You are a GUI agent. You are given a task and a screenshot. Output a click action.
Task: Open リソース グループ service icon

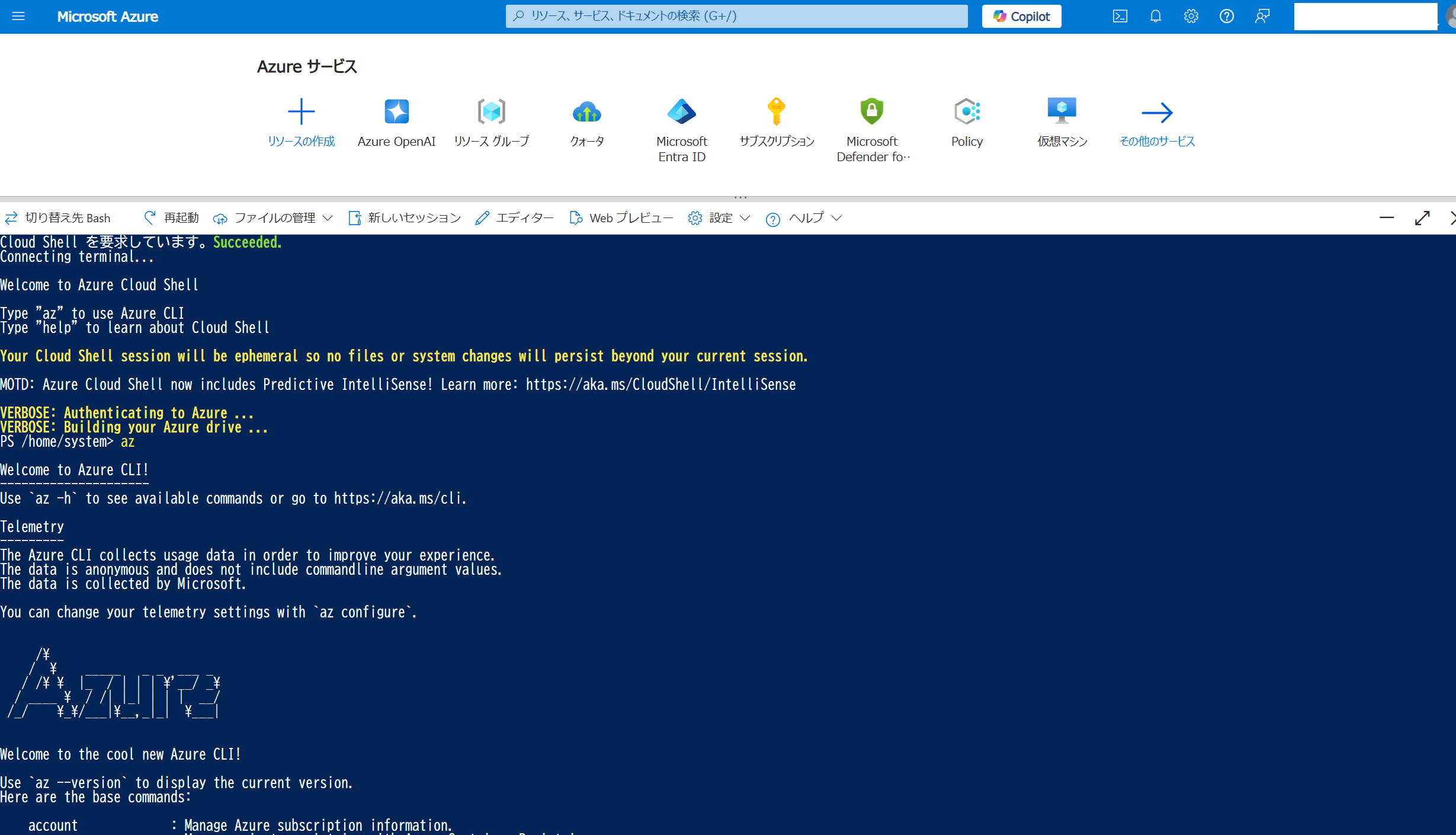pos(491,111)
